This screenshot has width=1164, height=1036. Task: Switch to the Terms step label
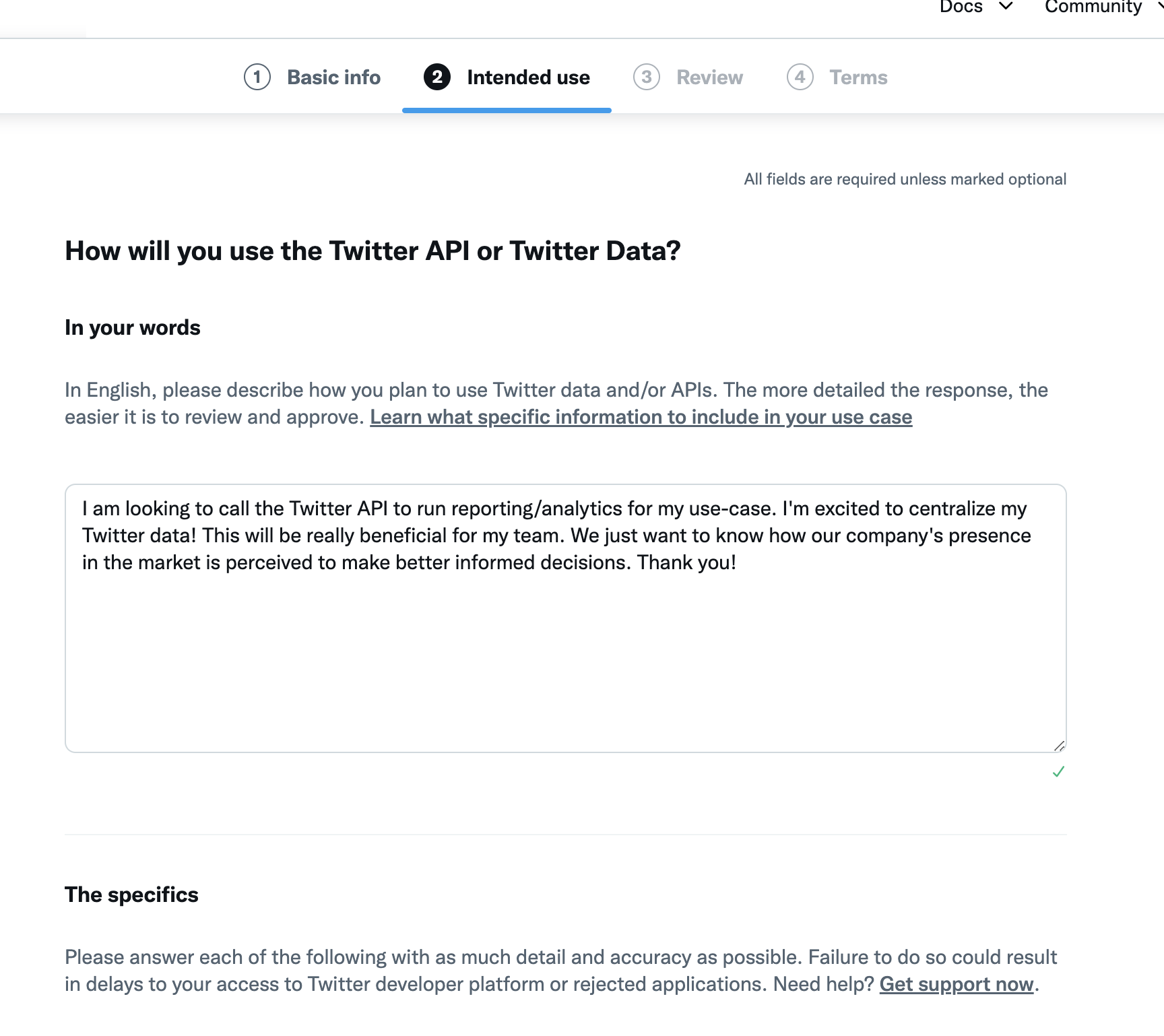(858, 77)
